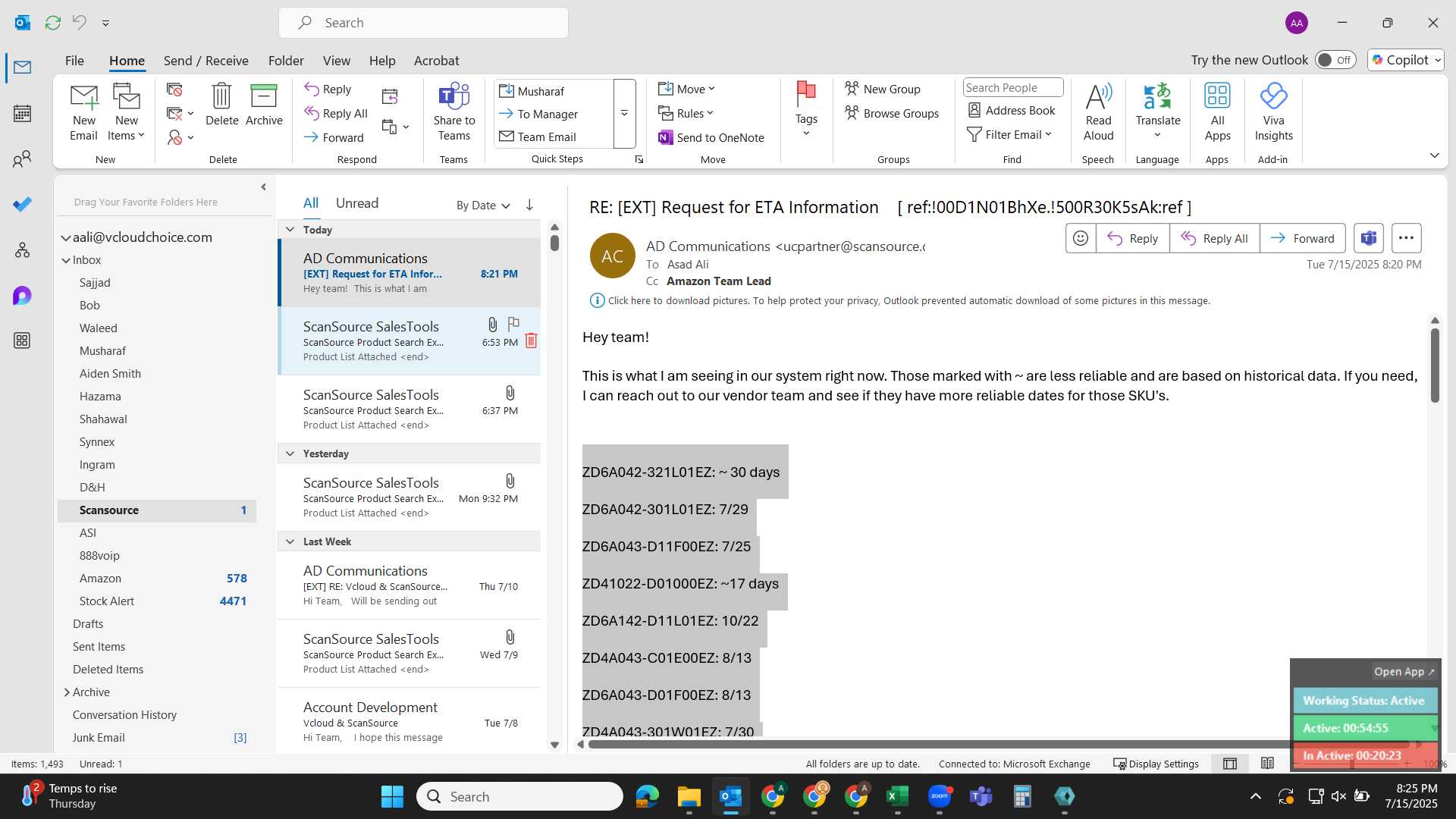This screenshot has height=819, width=1456.
Task: Open Excel from the taskbar
Action: (x=898, y=796)
